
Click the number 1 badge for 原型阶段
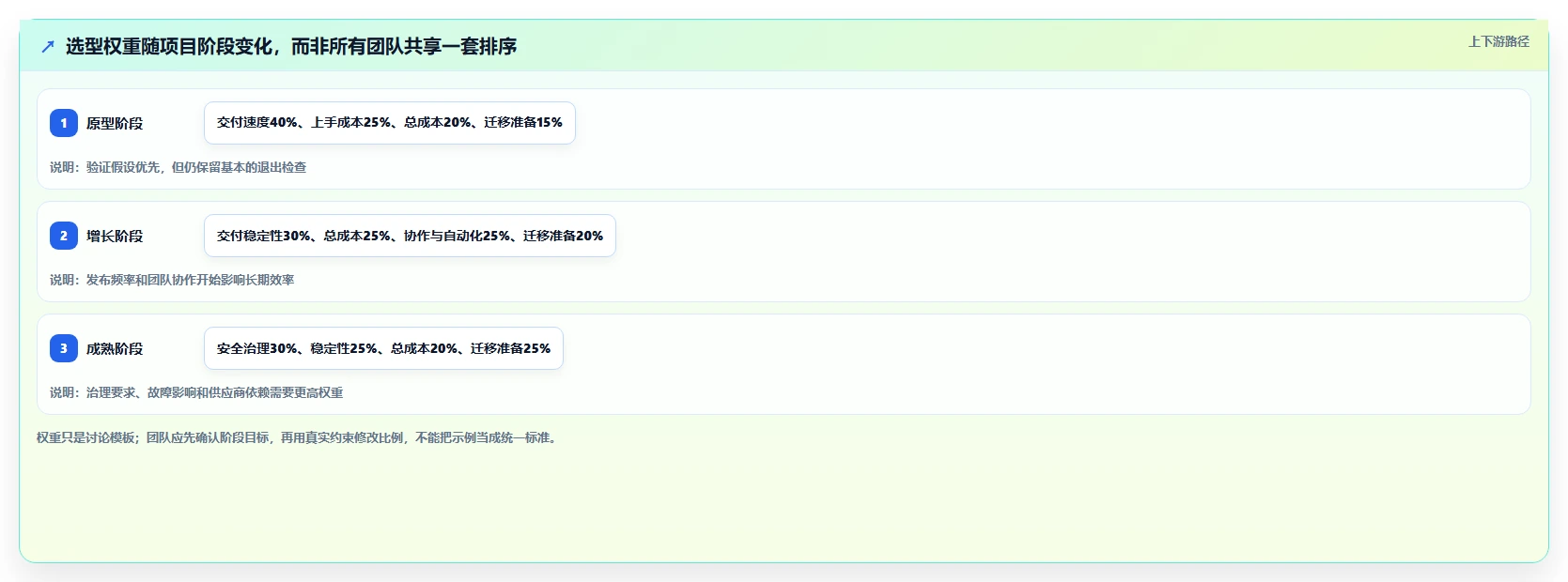click(x=64, y=123)
